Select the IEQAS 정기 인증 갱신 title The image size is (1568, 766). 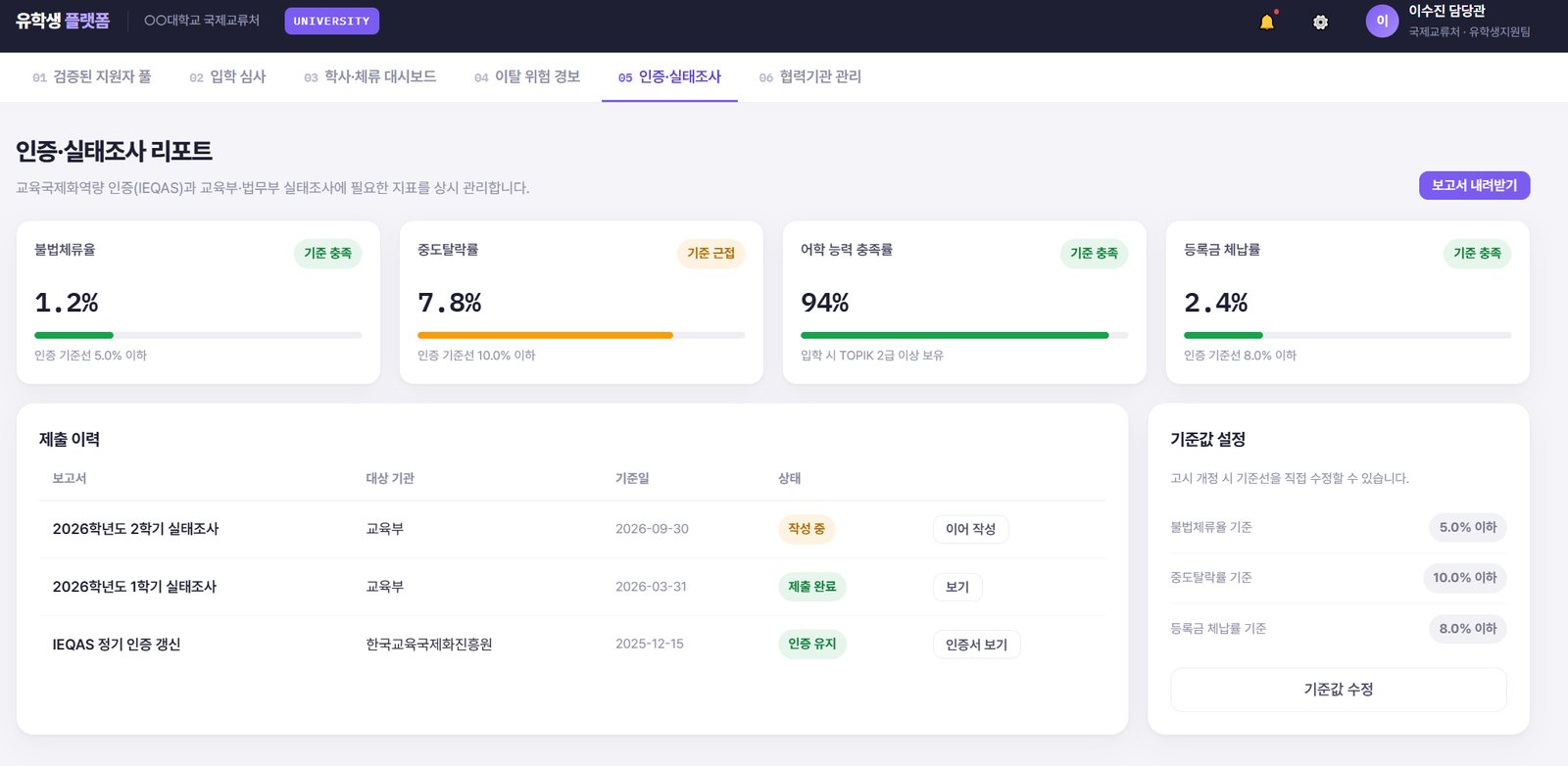pyautogui.click(x=117, y=645)
